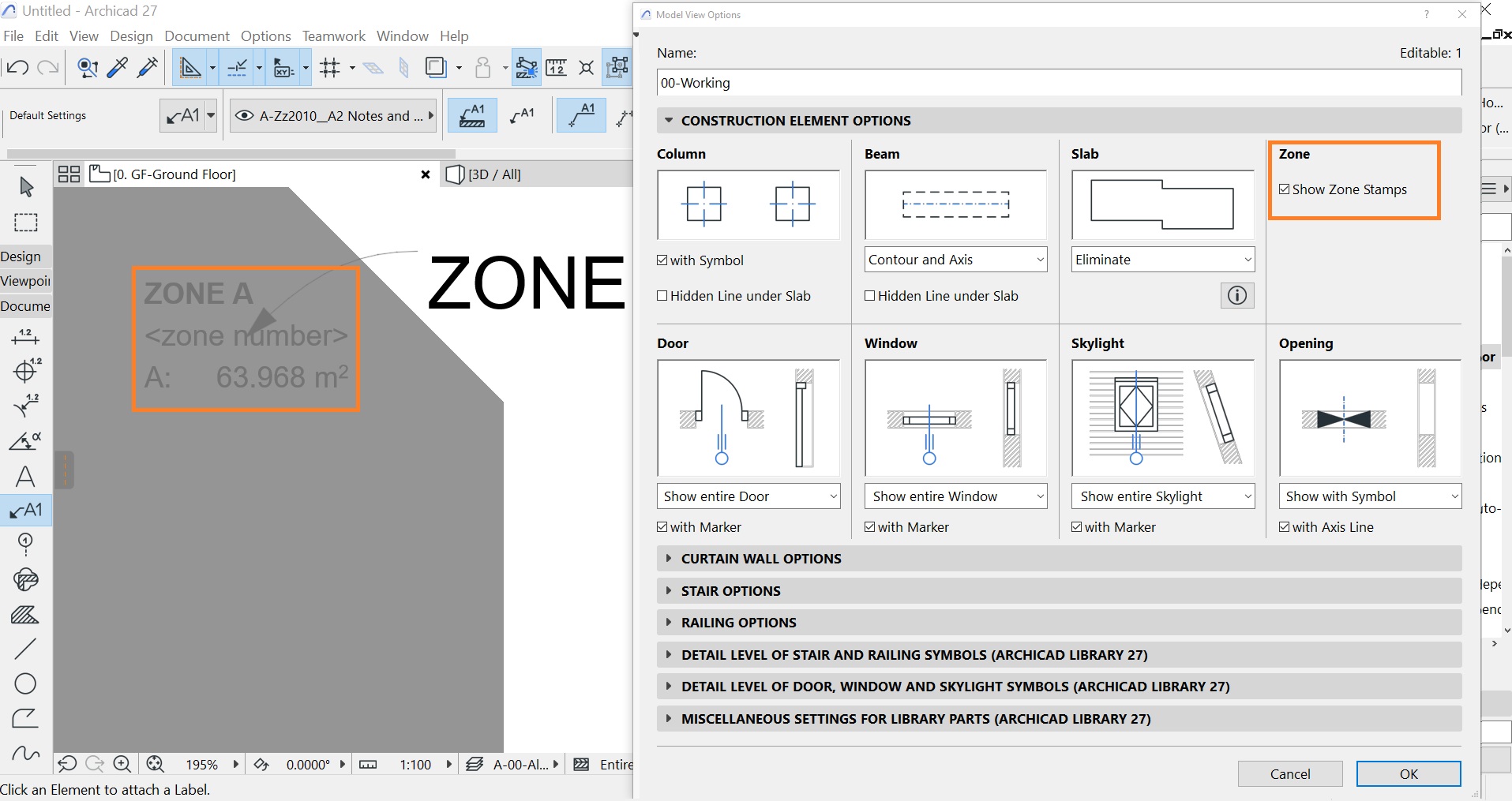
Task: Select the Line tool
Action: point(25,649)
